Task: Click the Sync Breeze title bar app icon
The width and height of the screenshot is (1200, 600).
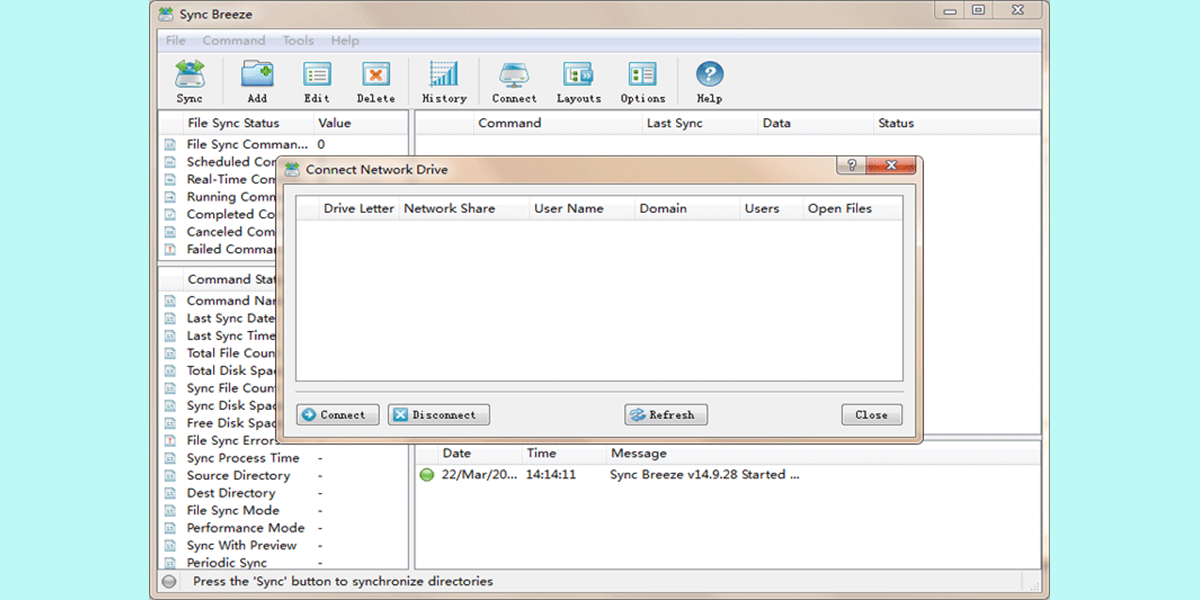Action: pyautogui.click(x=167, y=13)
